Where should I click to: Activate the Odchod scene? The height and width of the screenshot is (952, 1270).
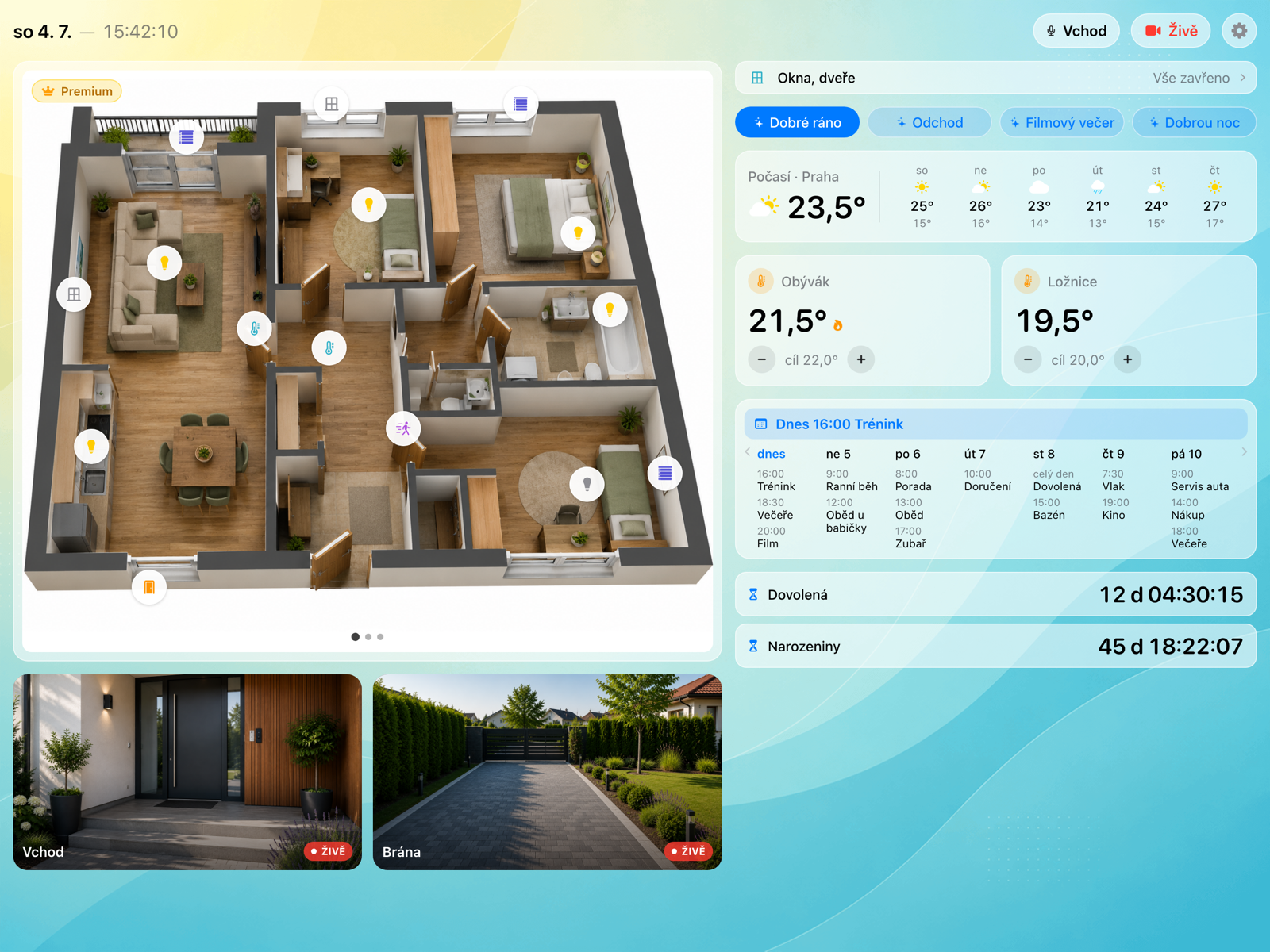(x=929, y=122)
